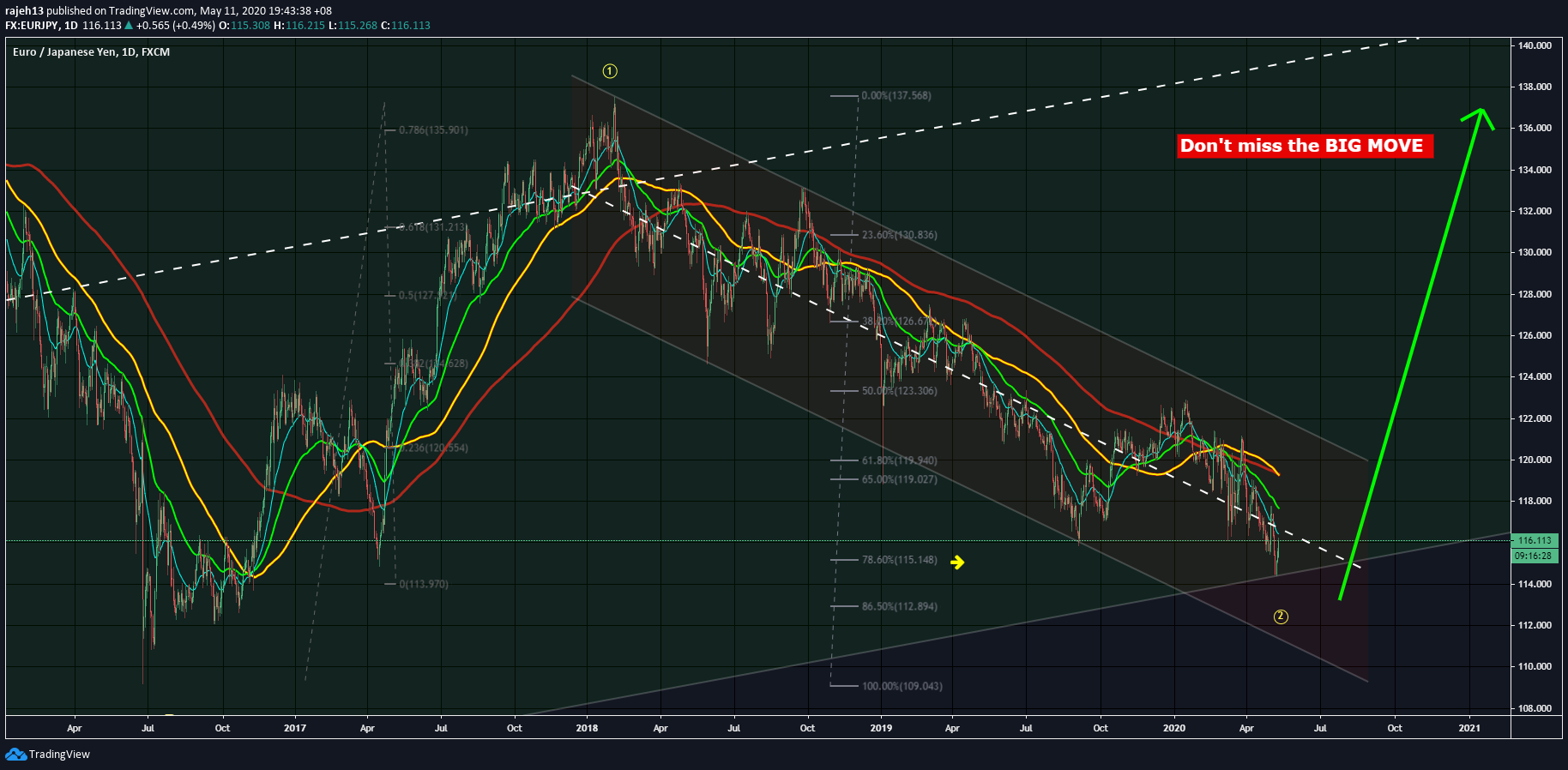
Task: Click the circled wave number 2 marker
Action: (x=1281, y=617)
